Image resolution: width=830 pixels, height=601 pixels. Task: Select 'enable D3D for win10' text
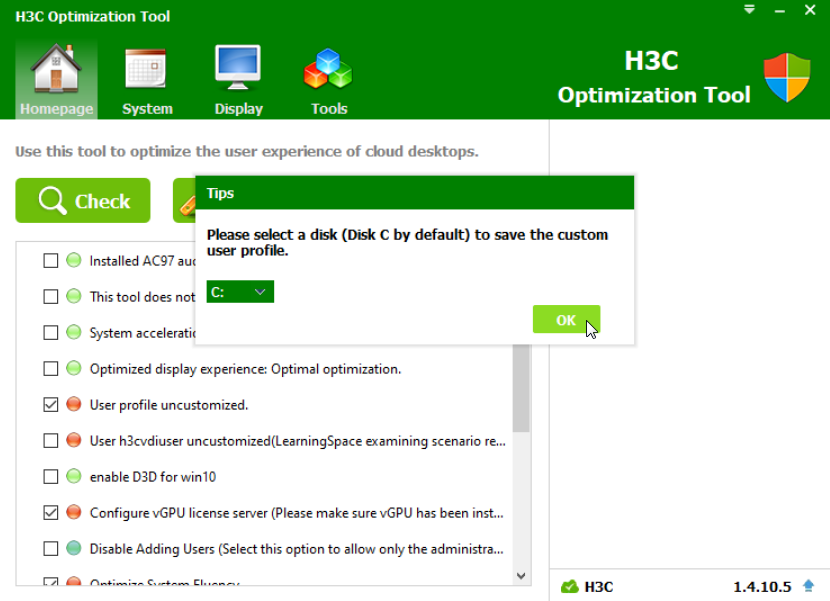[x=152, y=477]
